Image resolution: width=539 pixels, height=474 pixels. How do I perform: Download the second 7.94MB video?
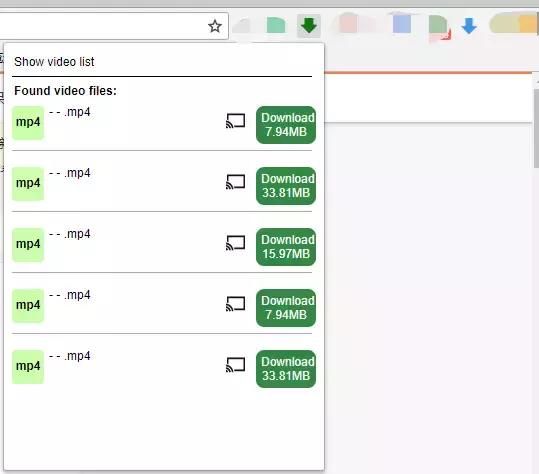(x=286, y=308)
